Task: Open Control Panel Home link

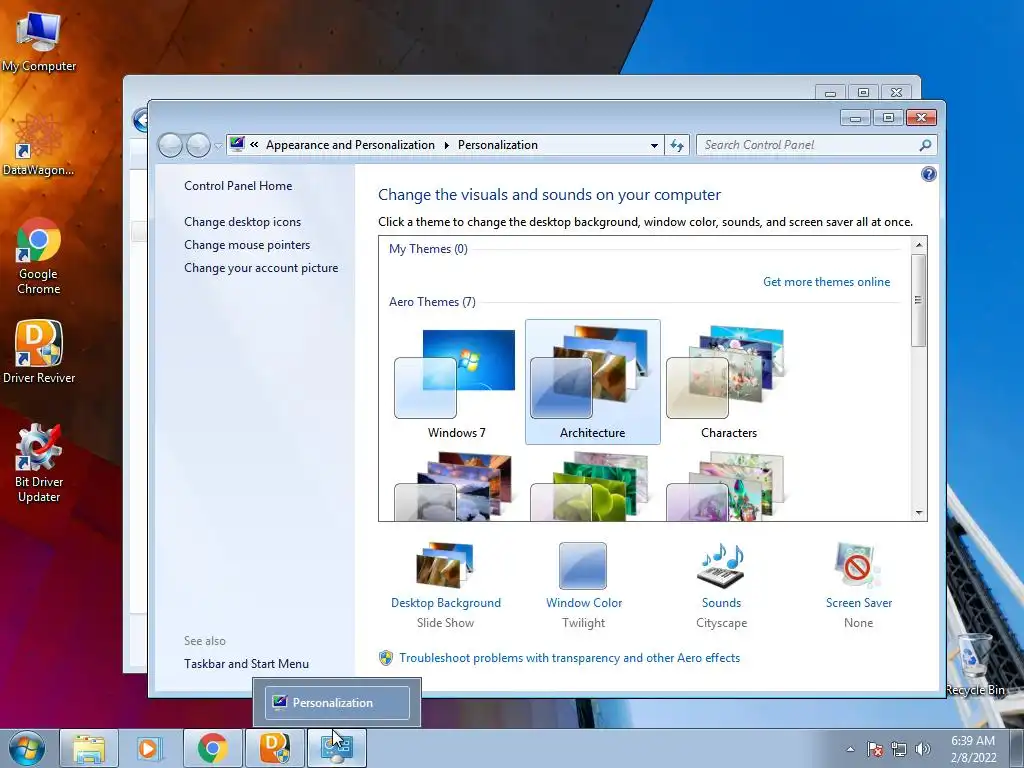Action: [x=238, y=185]
